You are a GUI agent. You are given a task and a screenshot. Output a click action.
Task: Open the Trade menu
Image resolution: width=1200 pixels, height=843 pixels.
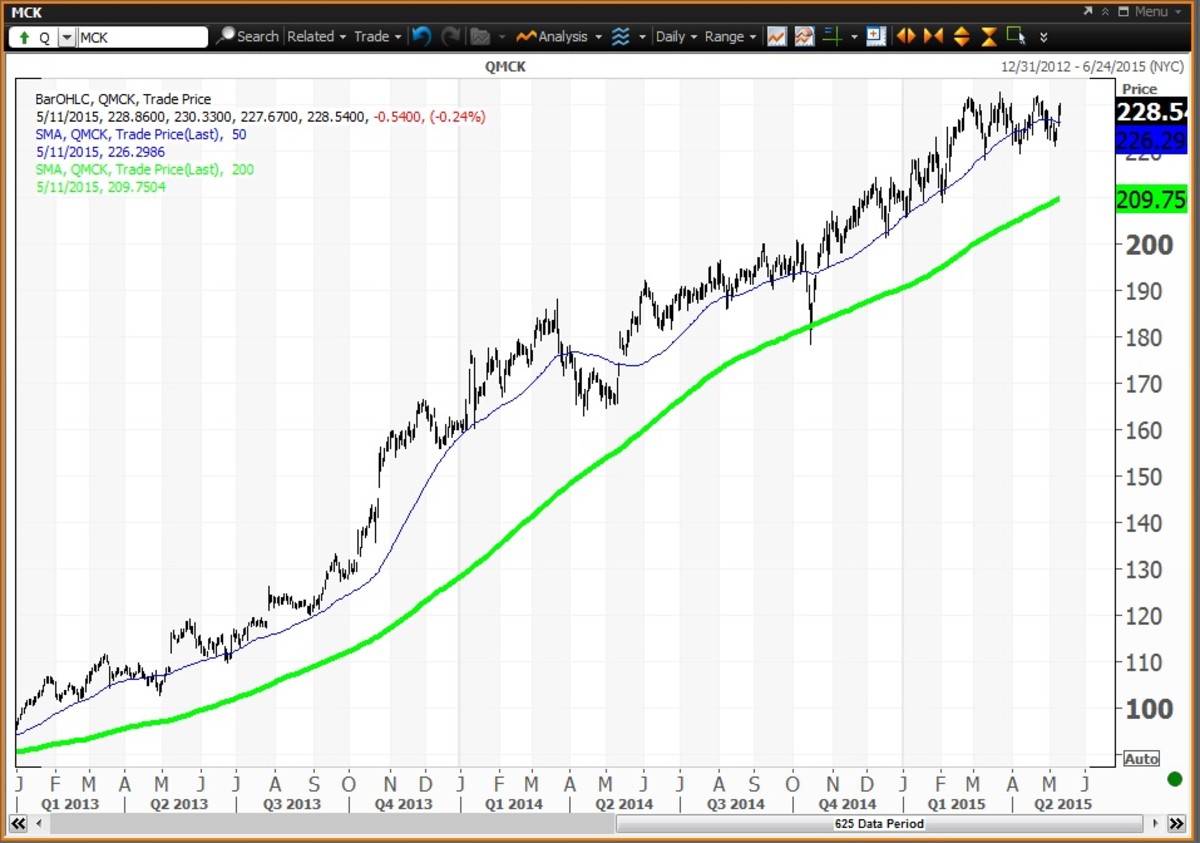376,36
